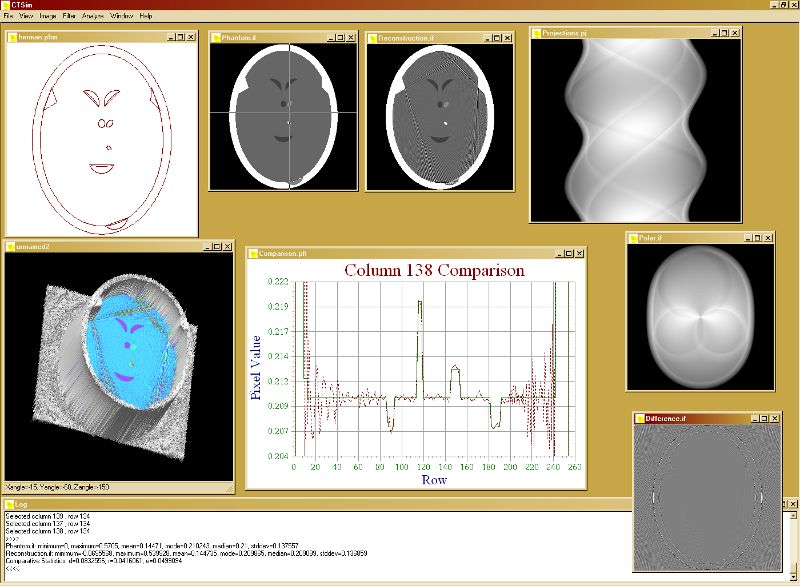This screenshot has width=800, height=586.
Task: Click the Reconstruction.if window icon
Action: coord(373,38)
